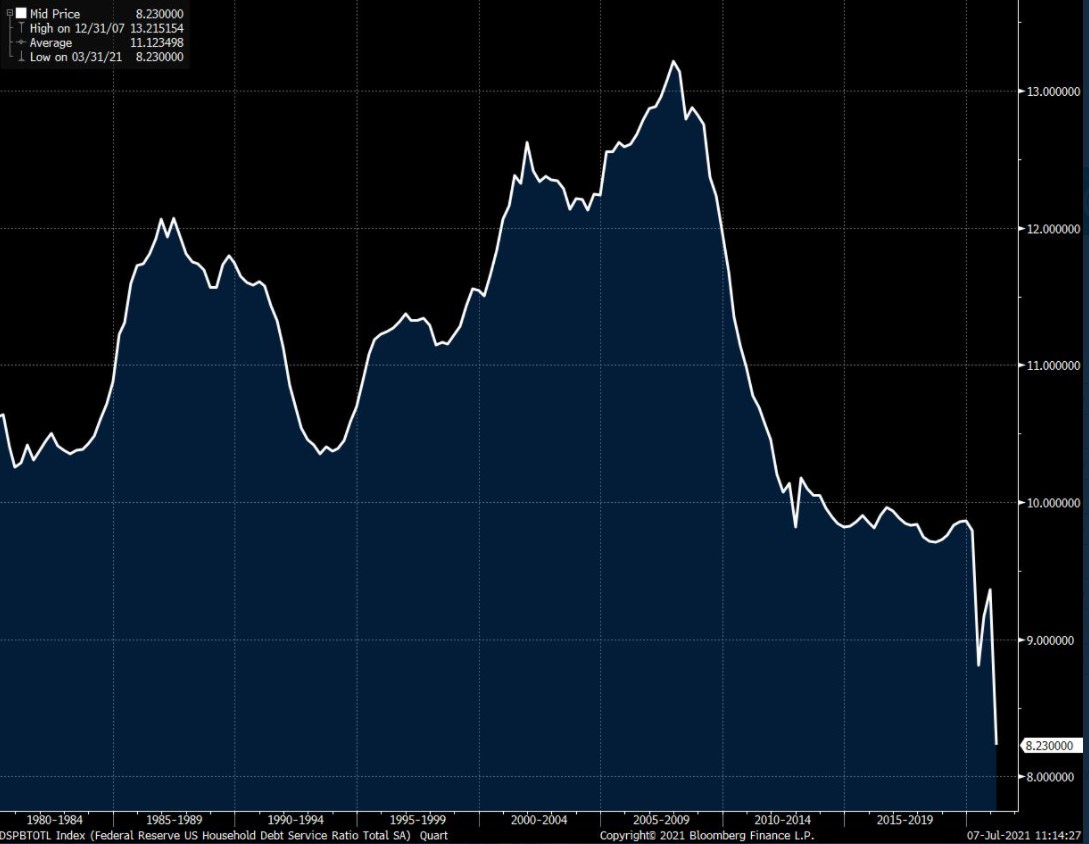Click the 9.000000 y-axis label
1089x844 pixels.
pos(1051,640)
